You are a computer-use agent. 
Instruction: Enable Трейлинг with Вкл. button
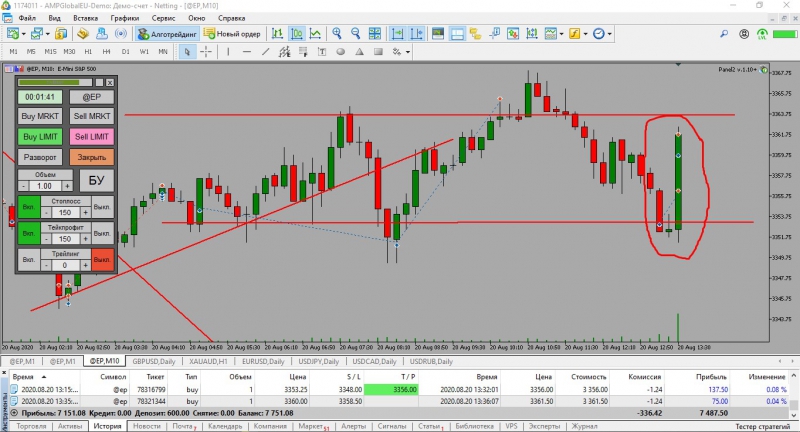point(29,260)
